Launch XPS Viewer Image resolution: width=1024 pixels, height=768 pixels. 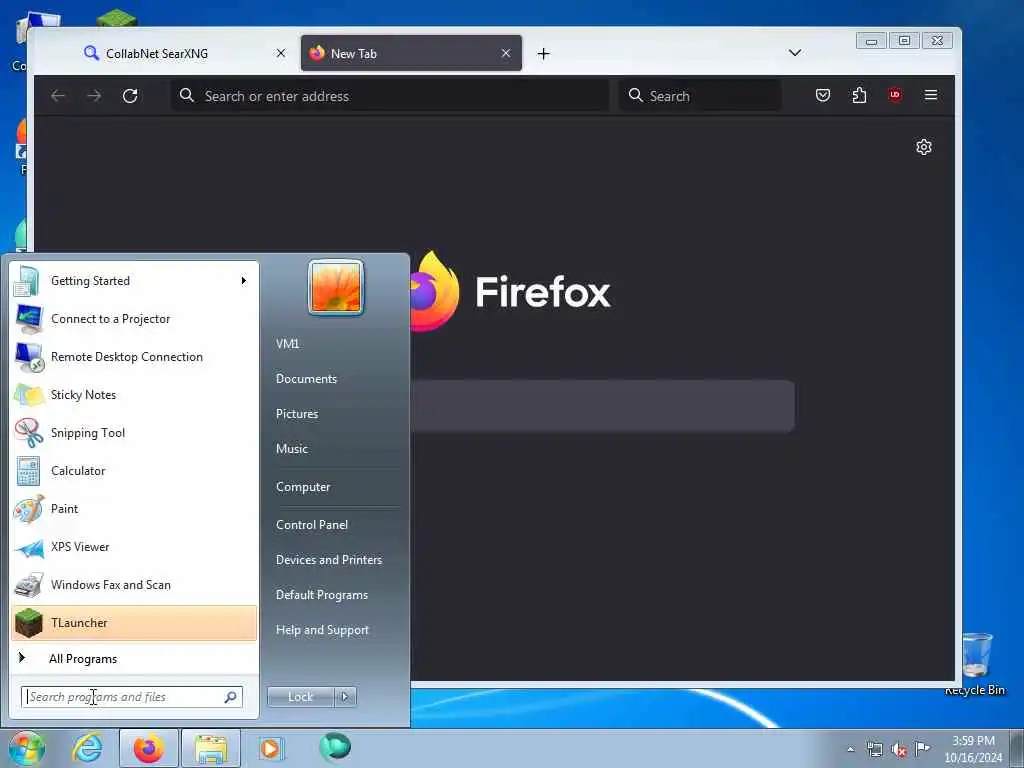pos(134,547)
